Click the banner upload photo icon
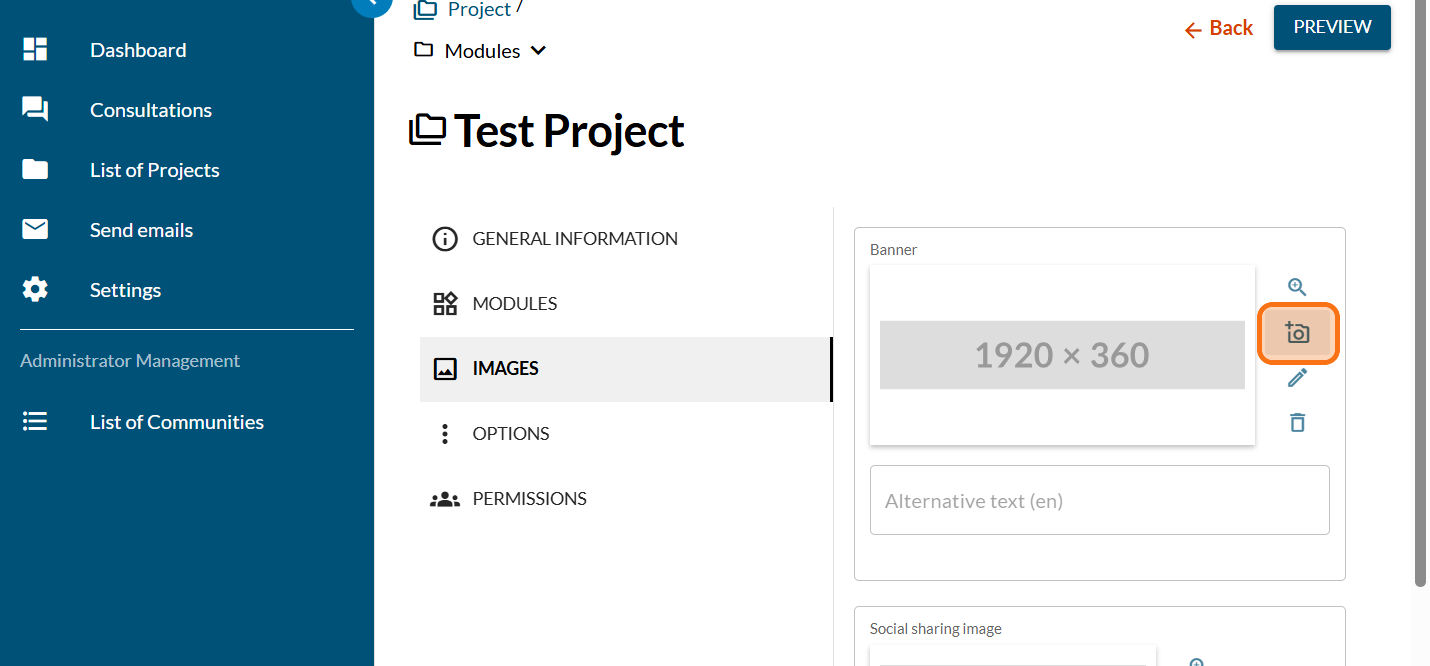 tap(1297, 333)
